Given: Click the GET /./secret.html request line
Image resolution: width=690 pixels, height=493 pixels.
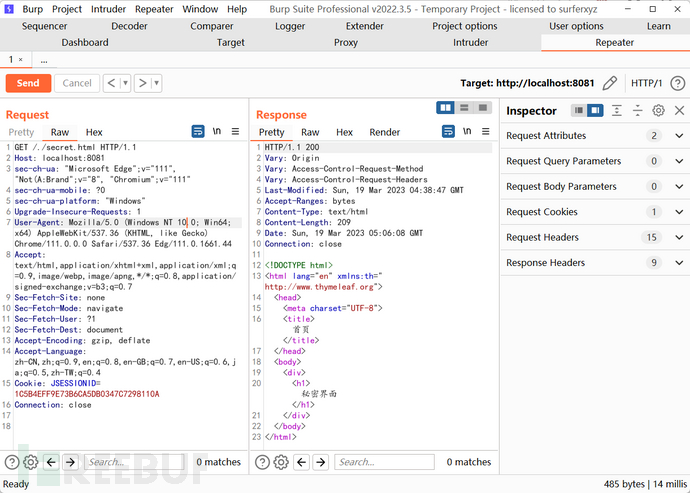Looking at the screenshot, I should (75, 147).
